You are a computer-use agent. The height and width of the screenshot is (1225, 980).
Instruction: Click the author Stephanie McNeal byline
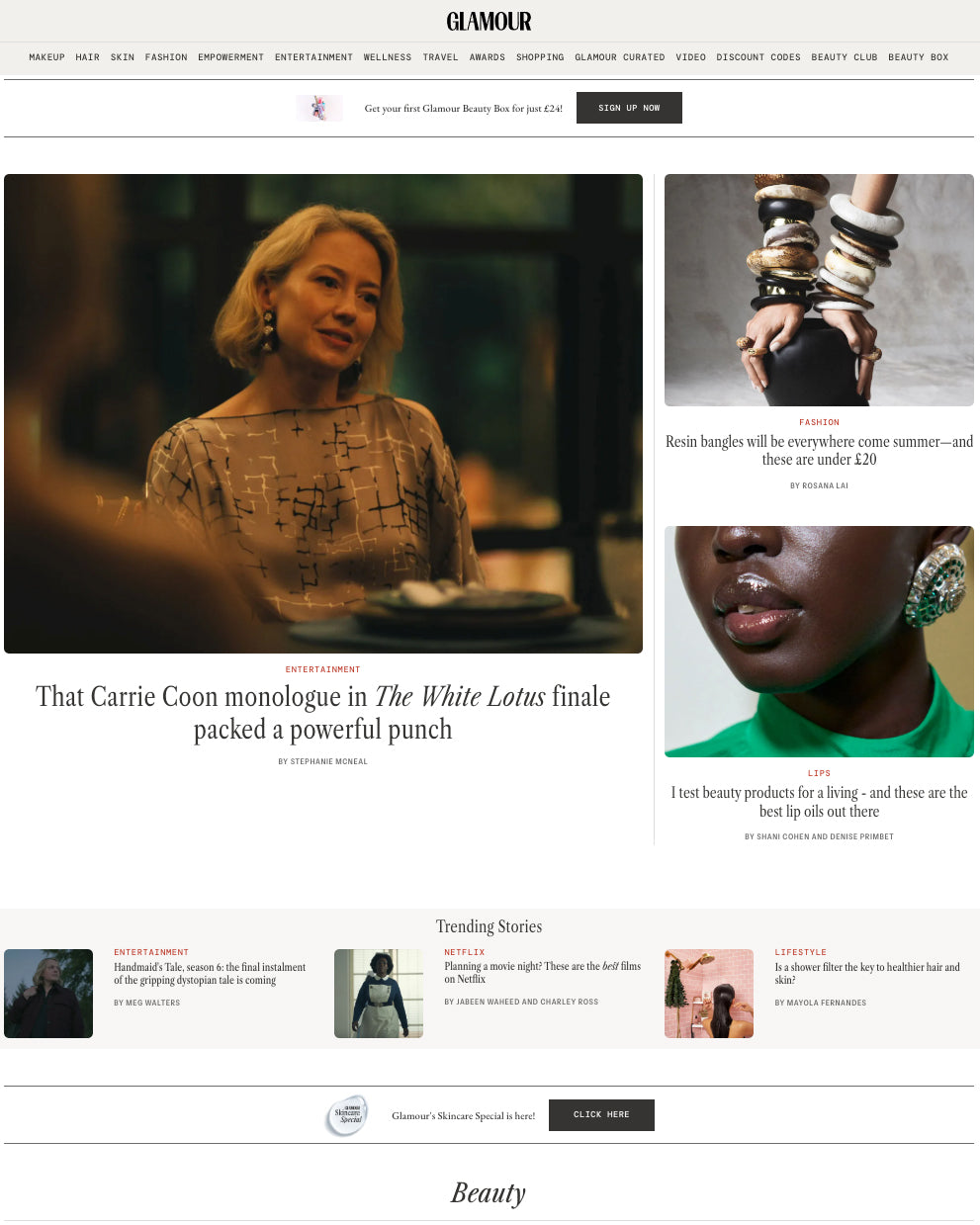coord(323,762)
